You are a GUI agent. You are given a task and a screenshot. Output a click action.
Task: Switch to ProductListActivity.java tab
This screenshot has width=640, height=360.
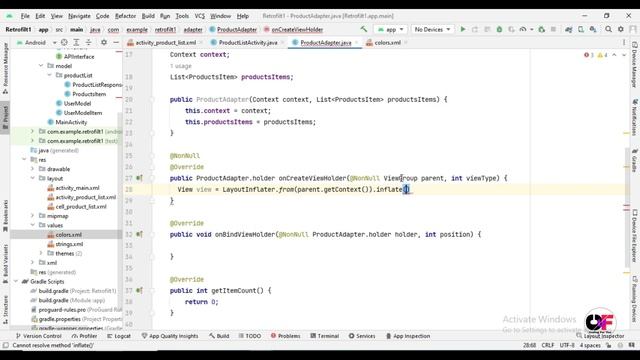pyautogui.click(x=248, y=42)
